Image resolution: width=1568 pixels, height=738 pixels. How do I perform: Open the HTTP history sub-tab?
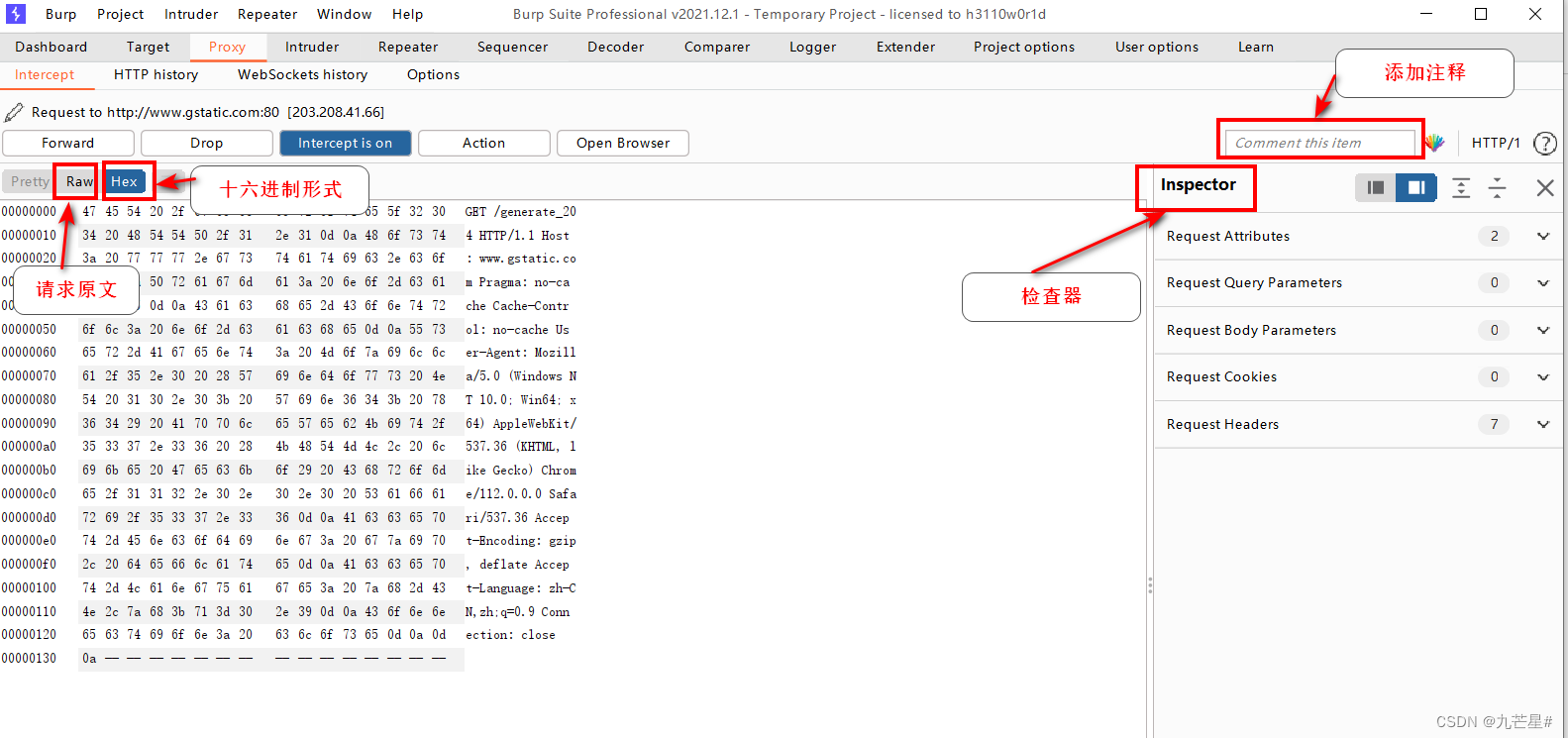[156, 74]
